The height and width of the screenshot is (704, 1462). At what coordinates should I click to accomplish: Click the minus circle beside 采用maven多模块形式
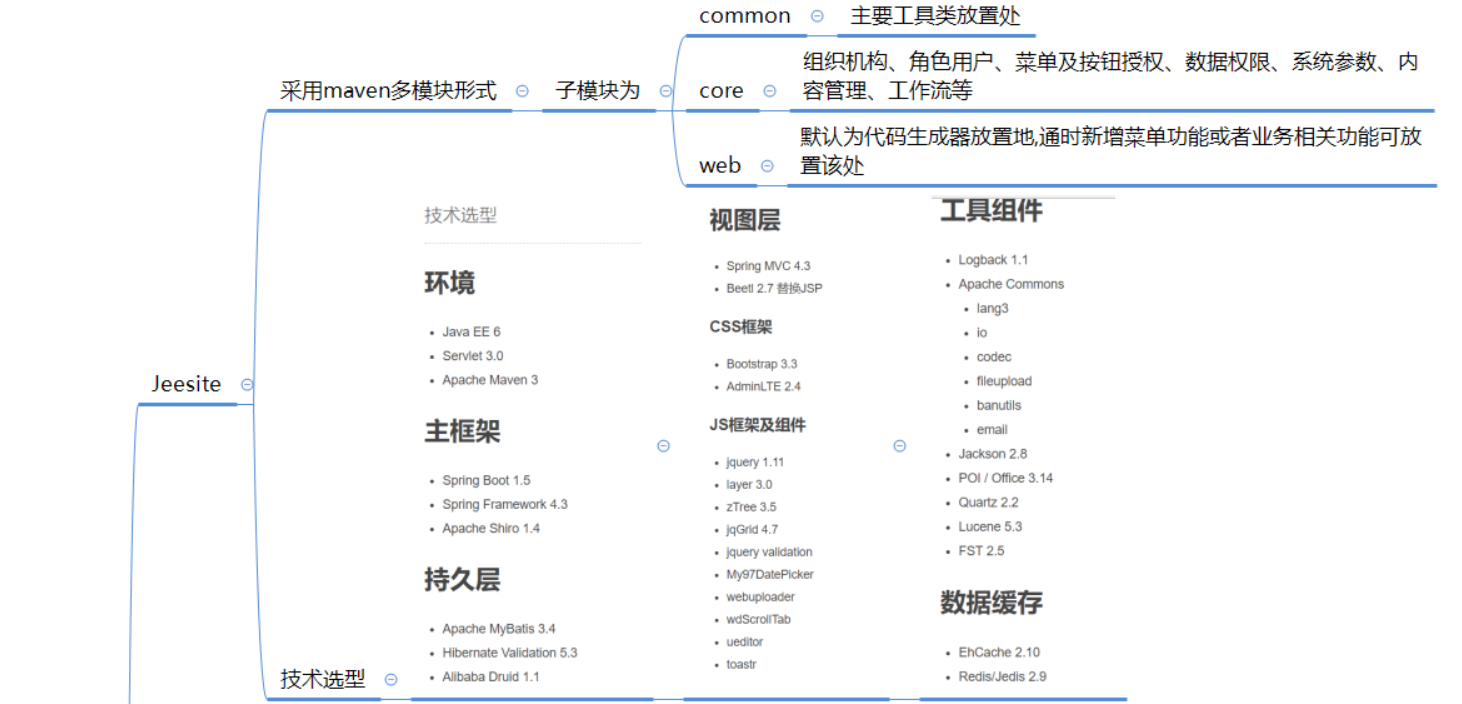coord(521,90)
